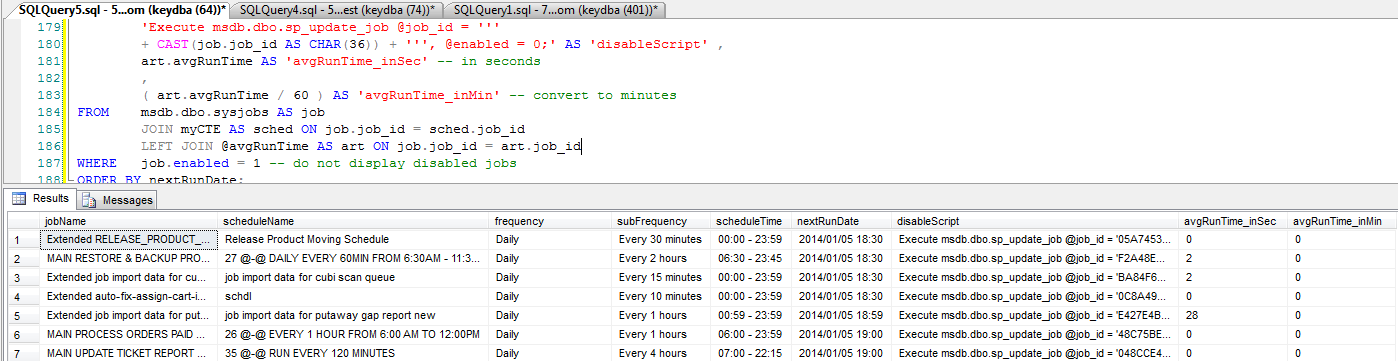The height and width of the screenshot is (361, 1398).
Task: Click the '06:30 - 23:45' schedule time cell
Action: 751,259
